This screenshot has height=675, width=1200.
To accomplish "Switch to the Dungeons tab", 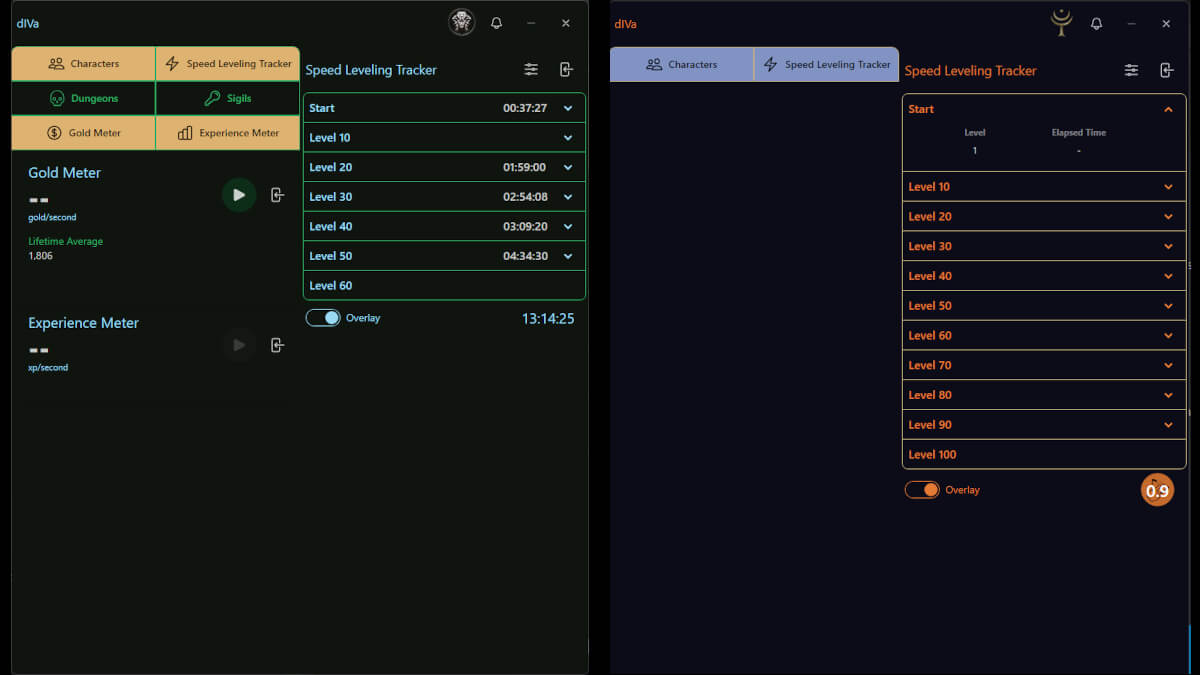I will point(84,99).
